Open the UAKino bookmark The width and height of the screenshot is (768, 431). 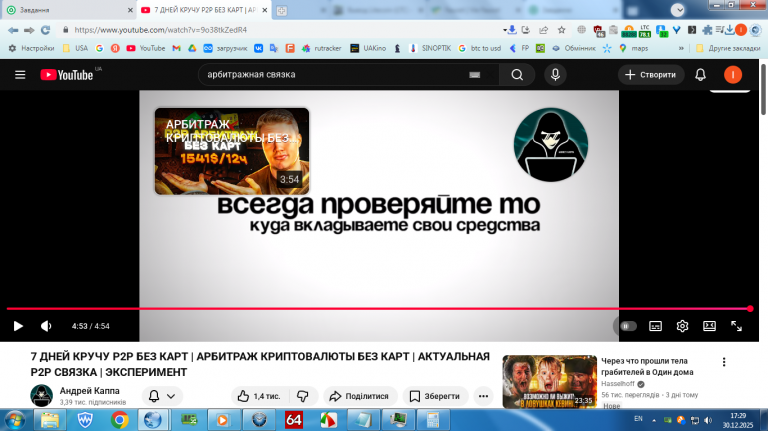(x=368, y=48)
